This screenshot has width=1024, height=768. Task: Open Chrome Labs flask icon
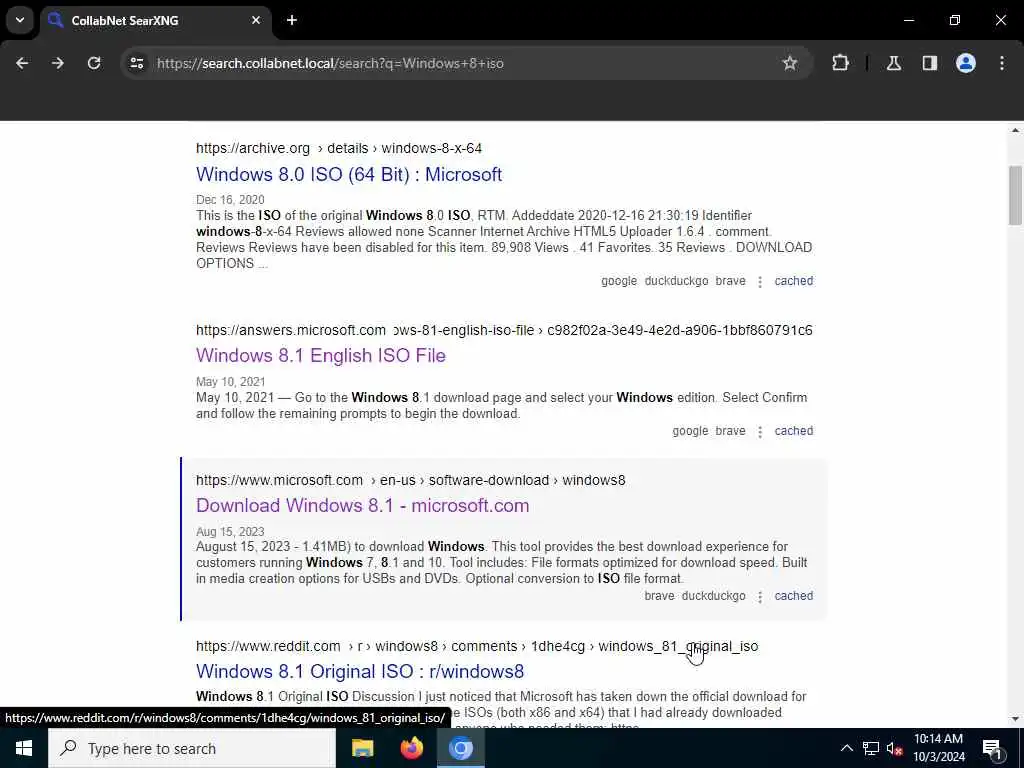tap(893, 63)
